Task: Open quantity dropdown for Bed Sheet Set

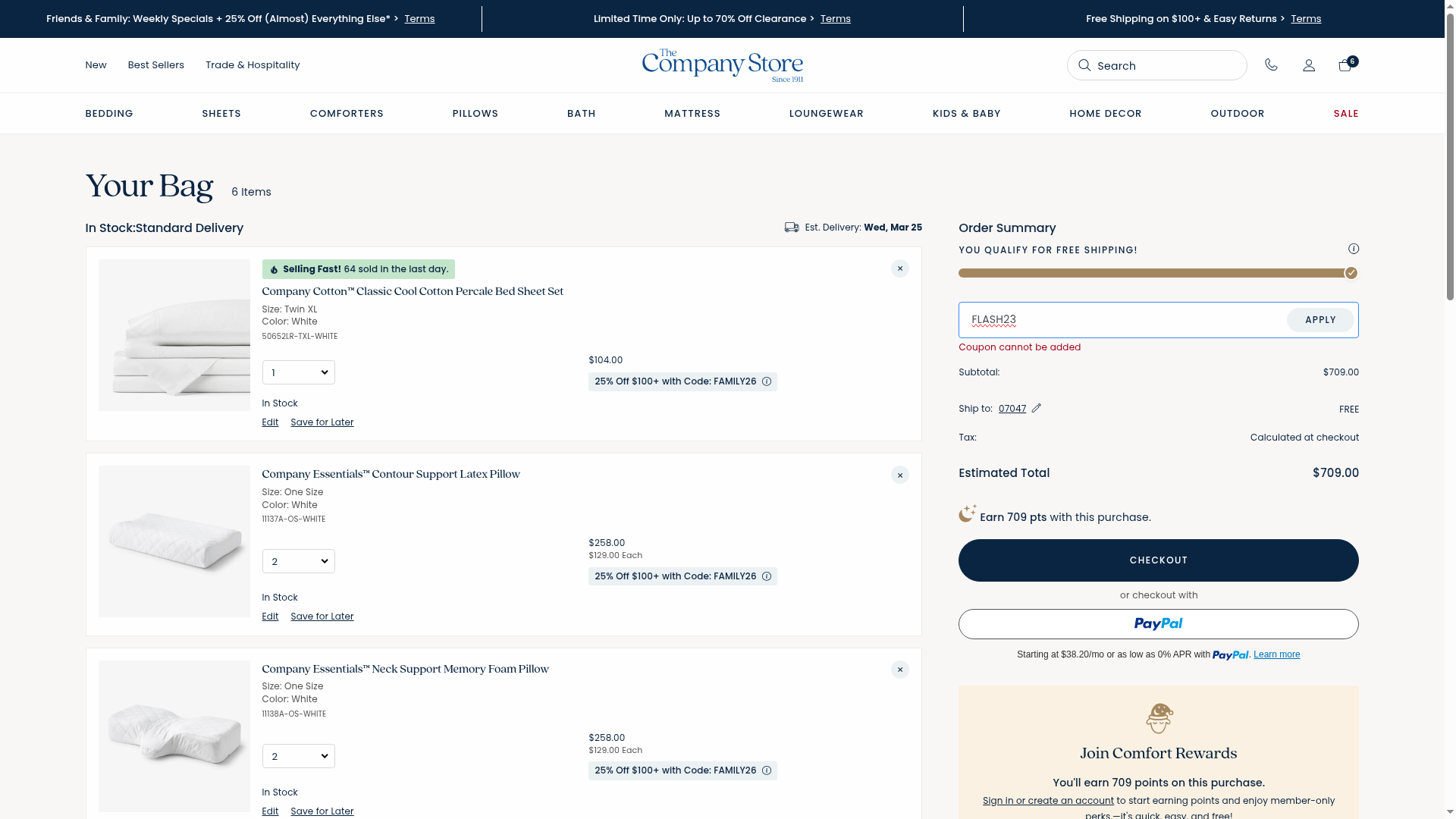Action: 299,372
